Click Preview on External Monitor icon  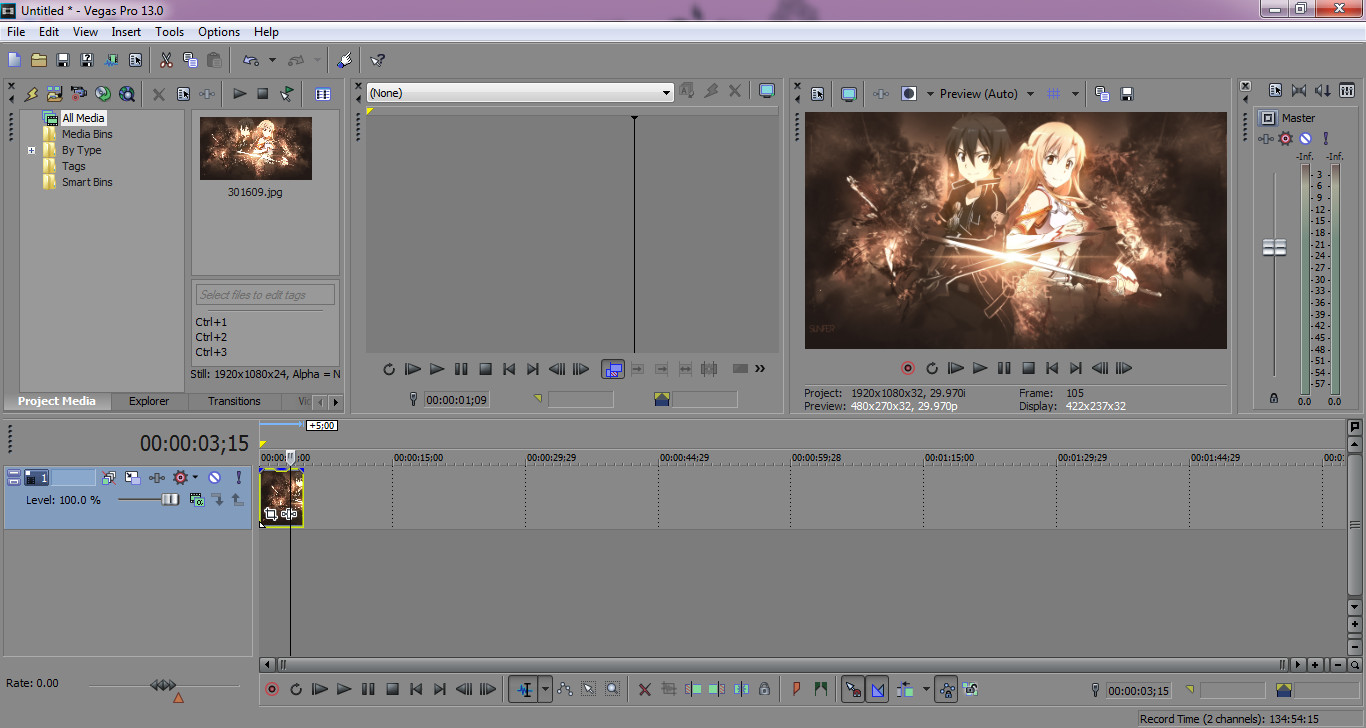click(848, 94)
